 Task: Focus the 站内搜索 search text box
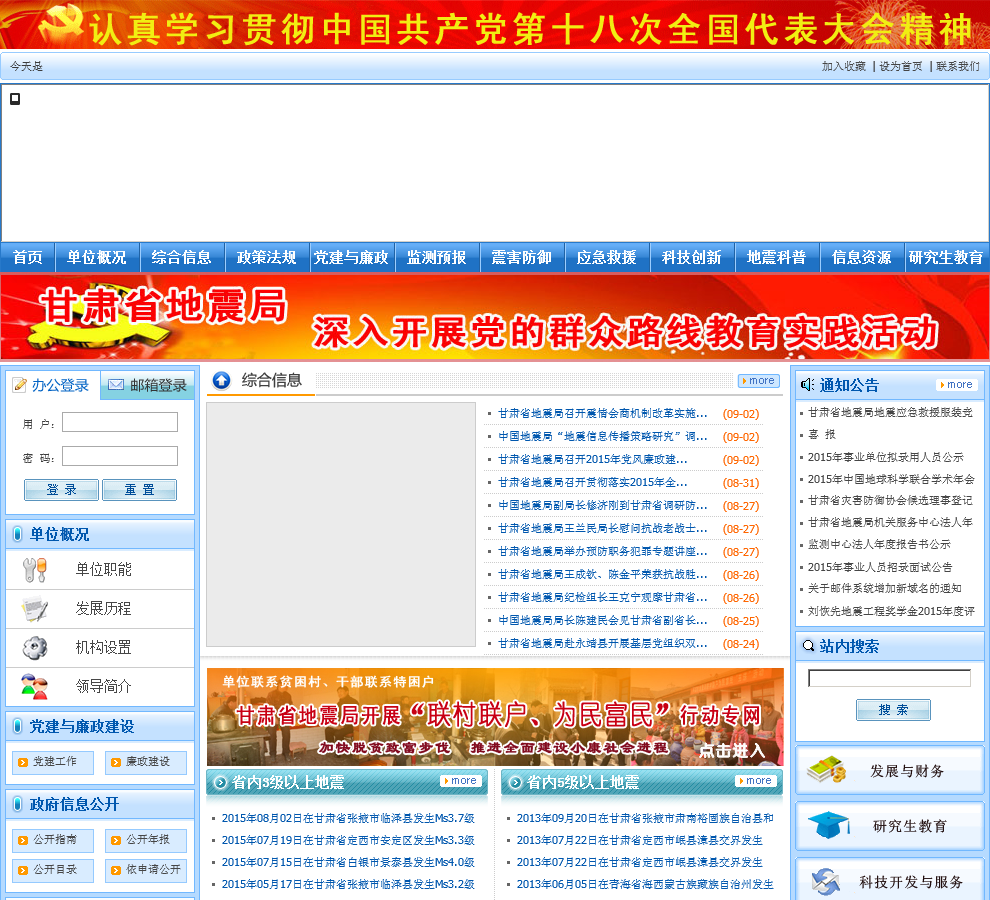point(889,678)
